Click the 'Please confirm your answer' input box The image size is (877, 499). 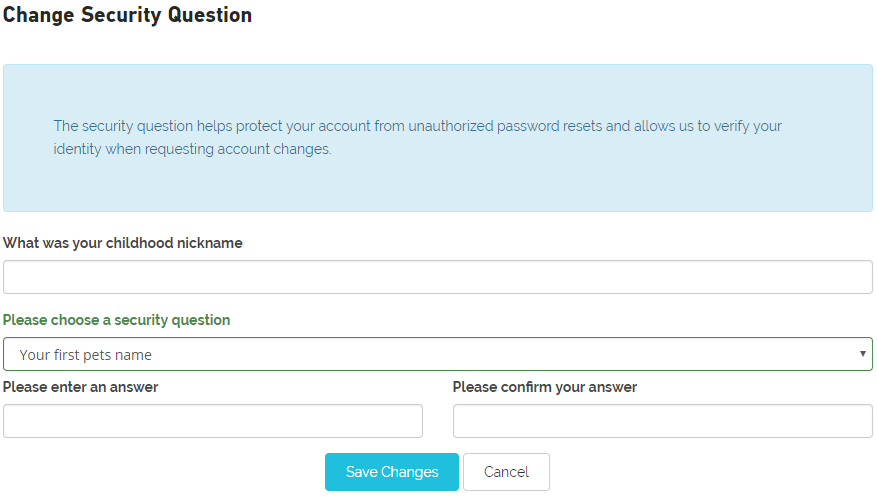[x=662, y=421]
